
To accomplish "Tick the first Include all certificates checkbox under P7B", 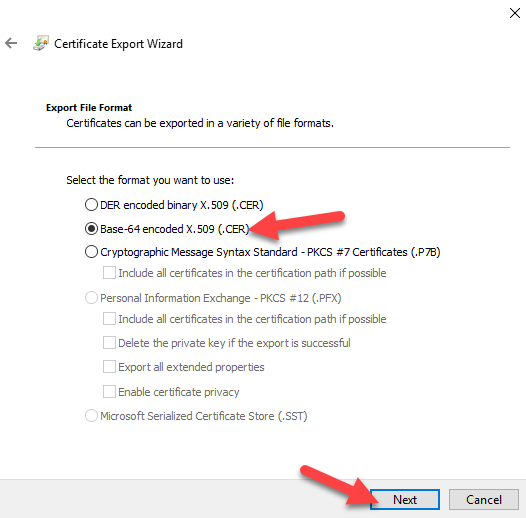I will coord(109,273).
